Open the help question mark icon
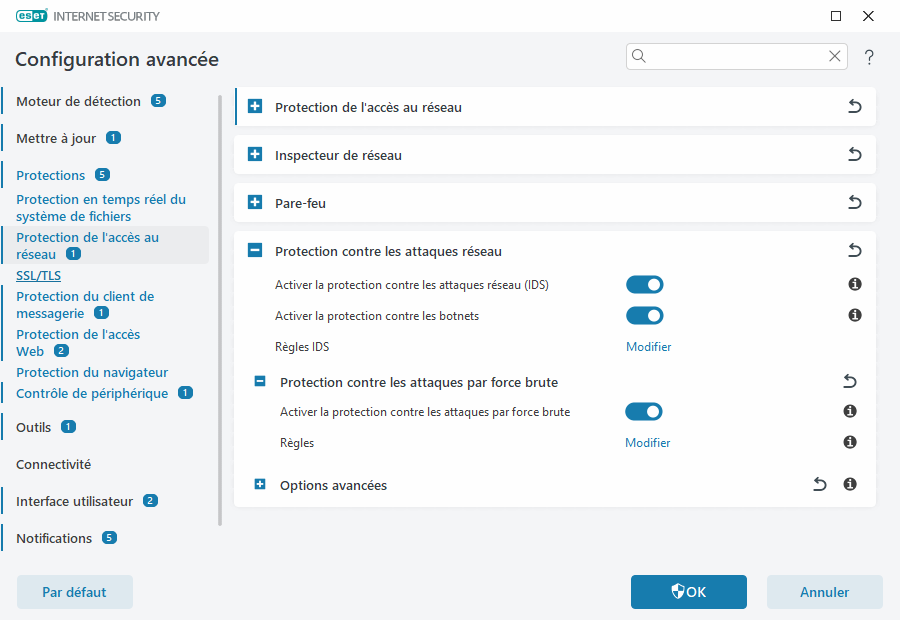The image size is (900, 620). (869, 56)
